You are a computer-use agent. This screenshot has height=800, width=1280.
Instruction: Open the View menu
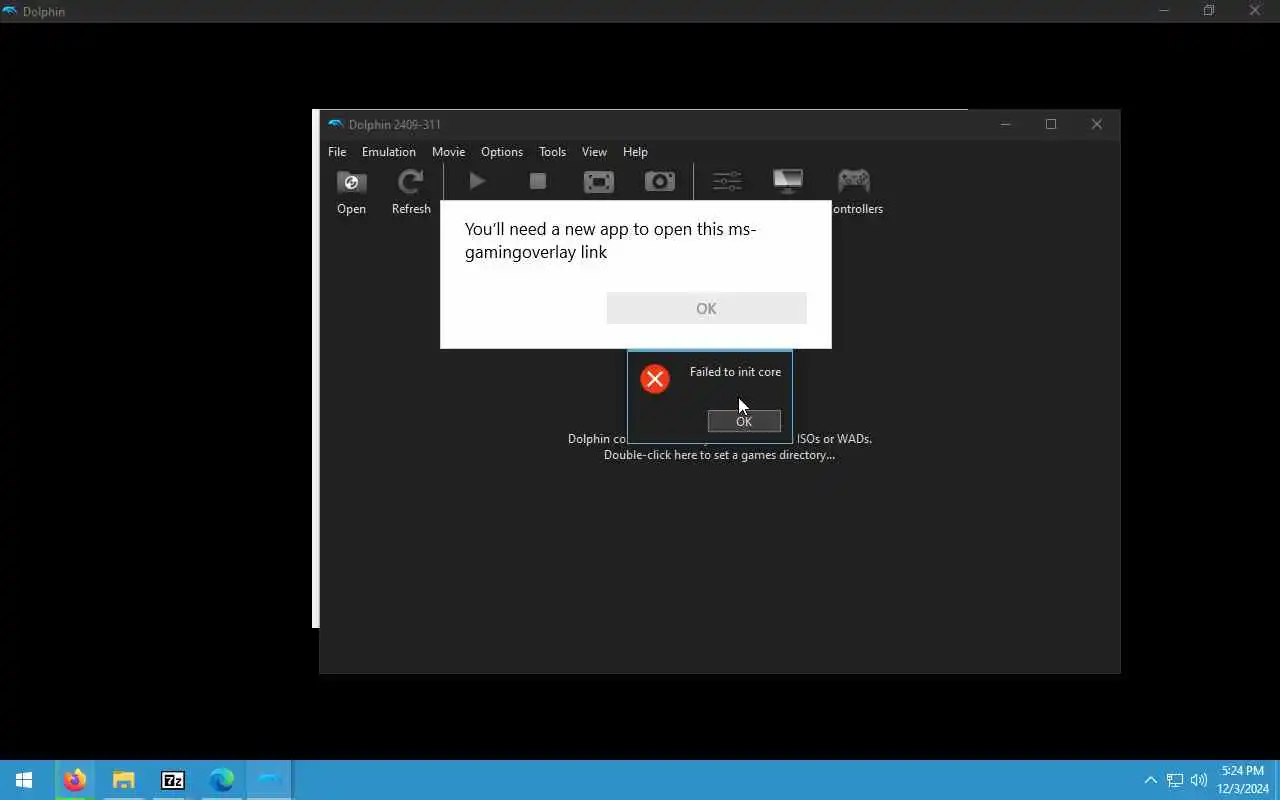tap(594, 152)
